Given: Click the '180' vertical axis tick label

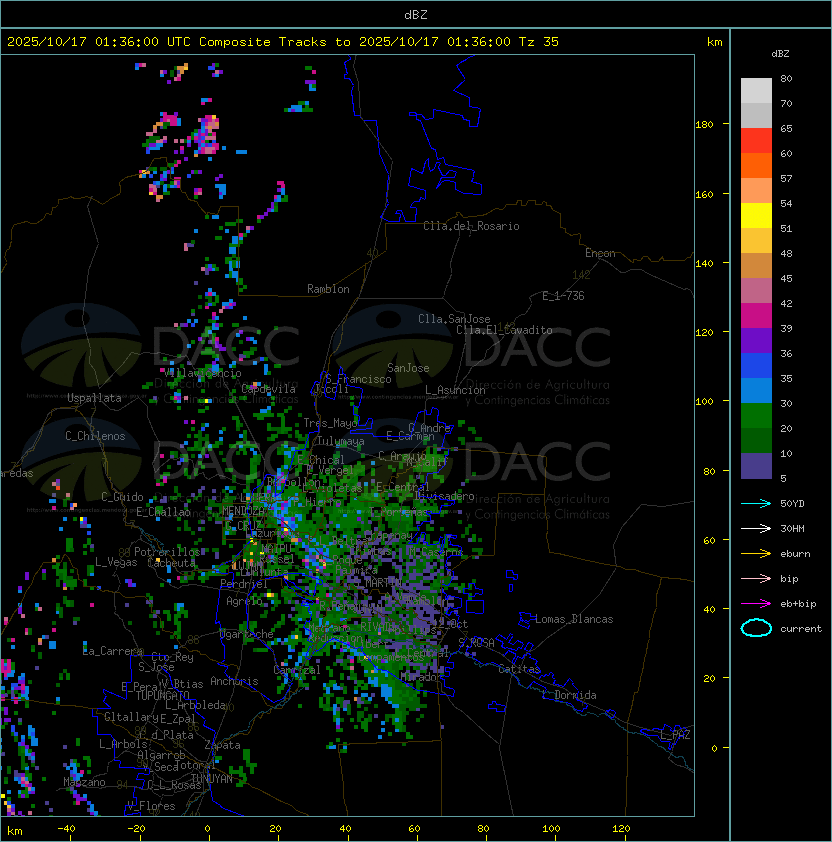Looking at the screenshot, I should [704, 125].
